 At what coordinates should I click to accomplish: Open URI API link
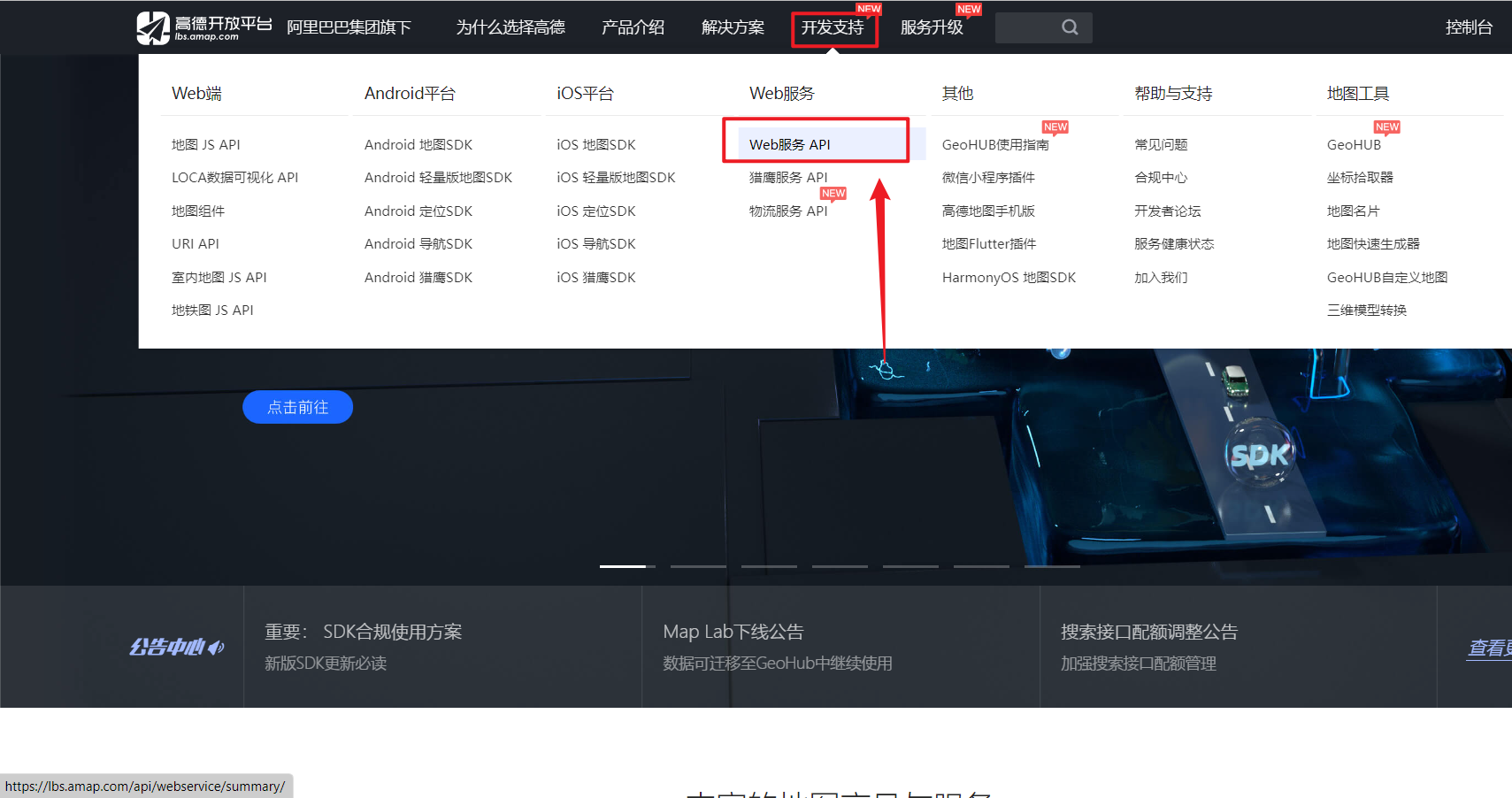[196, 243]
